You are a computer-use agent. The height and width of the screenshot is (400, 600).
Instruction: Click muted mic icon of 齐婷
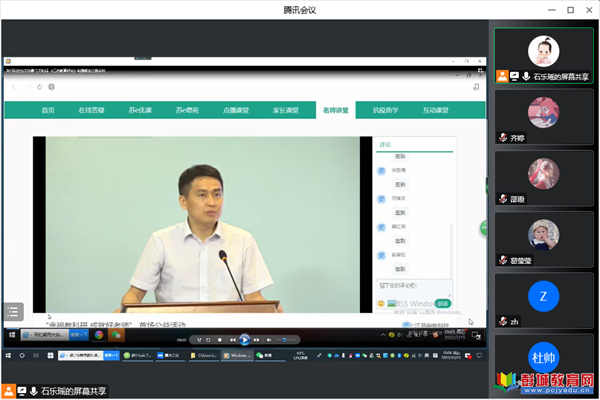click(x=503, y=137)
